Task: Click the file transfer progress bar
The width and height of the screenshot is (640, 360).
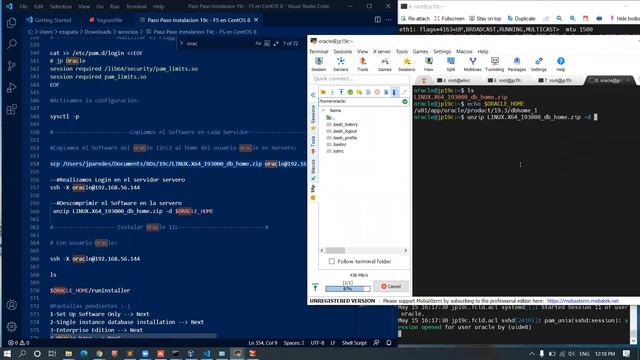Action: point(348,289)
